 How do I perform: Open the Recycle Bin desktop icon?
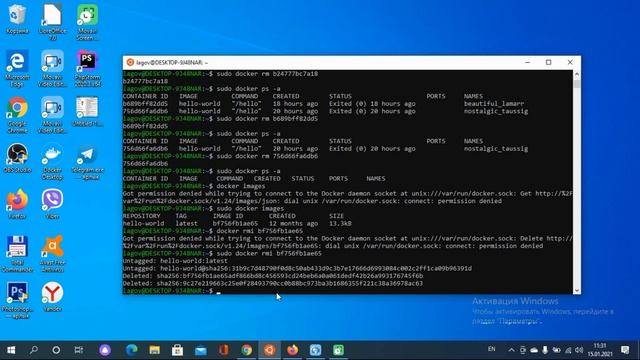17,19
